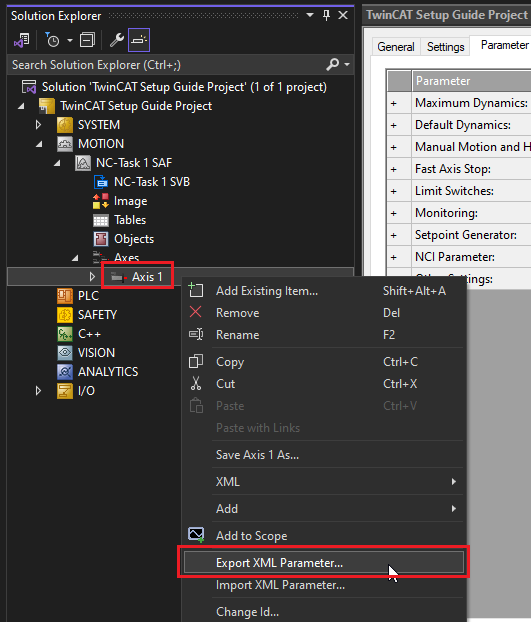Screen dimensions: 531x622
Task: Choose Cut from the context menu
Action: tap(324, 384)
